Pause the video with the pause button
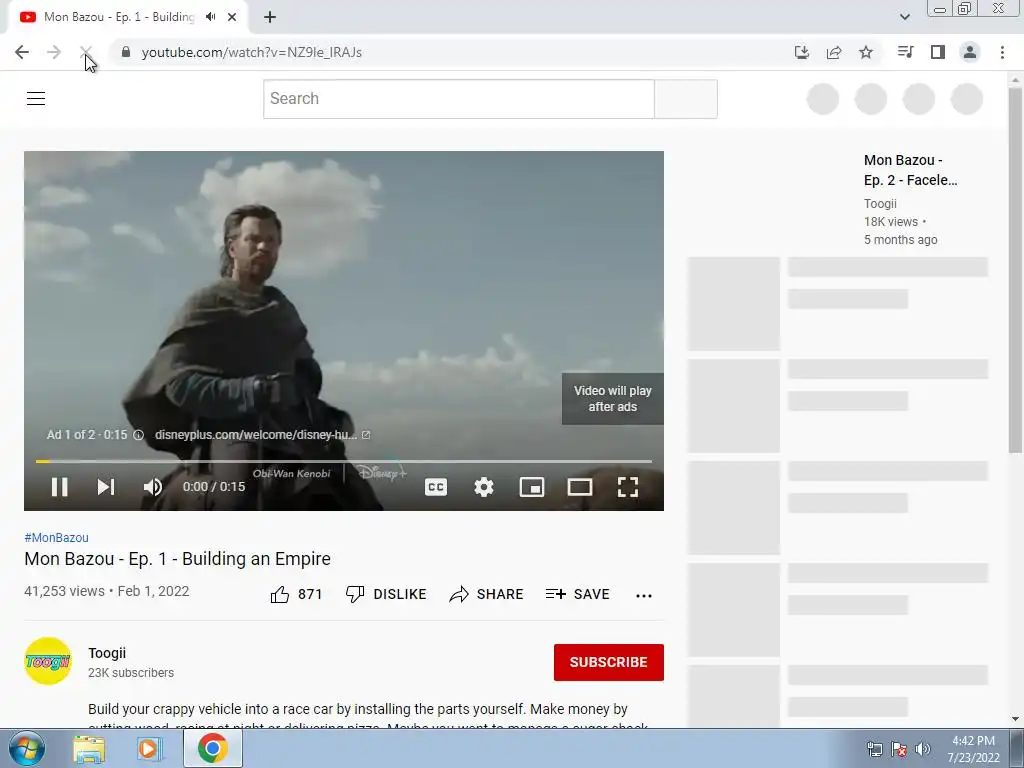The width and height of the screenshot is (1024, 768). point(59,487)
